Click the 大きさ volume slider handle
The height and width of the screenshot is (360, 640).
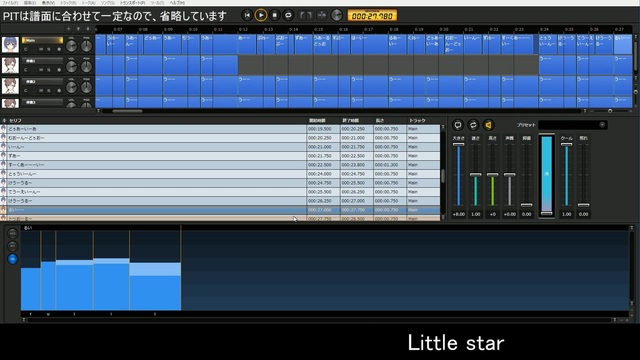[x=458, y=144]
